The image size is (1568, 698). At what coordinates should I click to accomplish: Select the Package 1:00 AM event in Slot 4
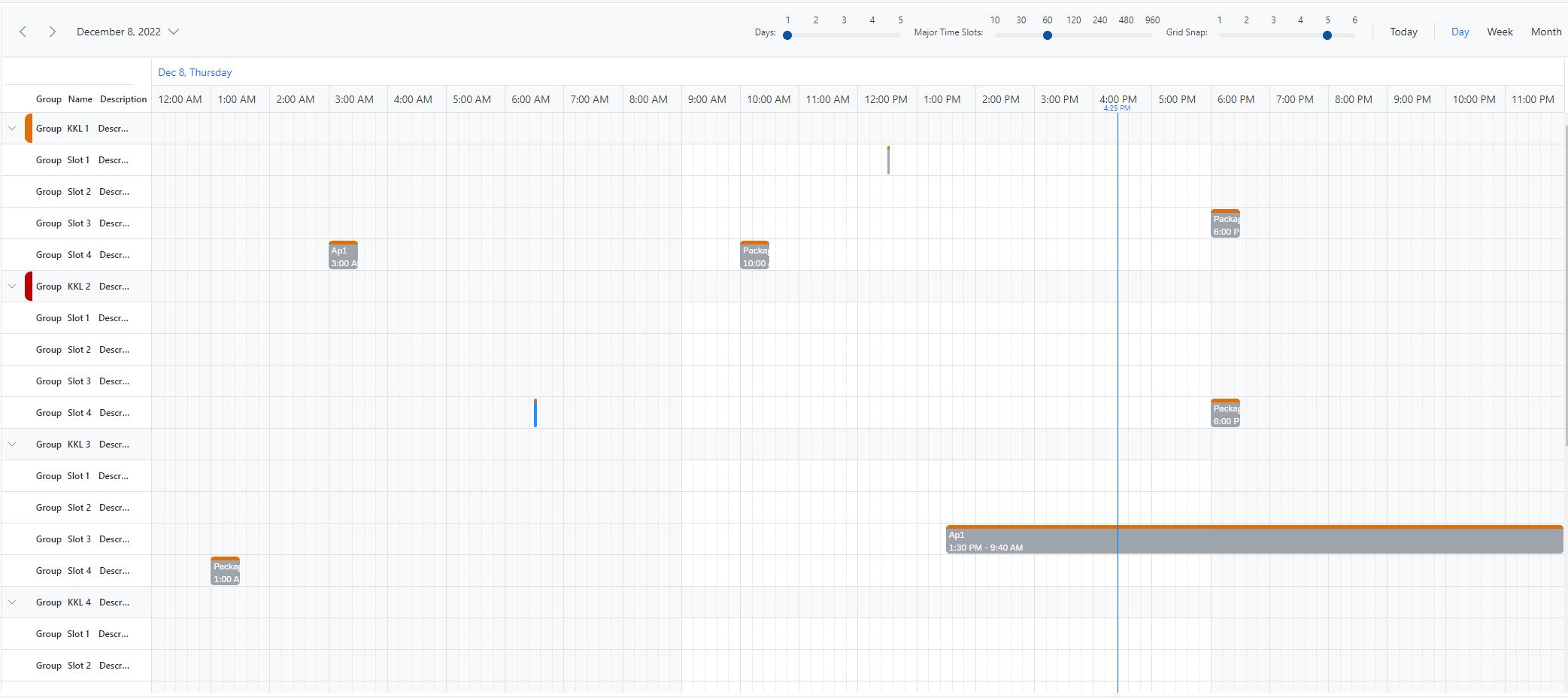click(225, 572)
